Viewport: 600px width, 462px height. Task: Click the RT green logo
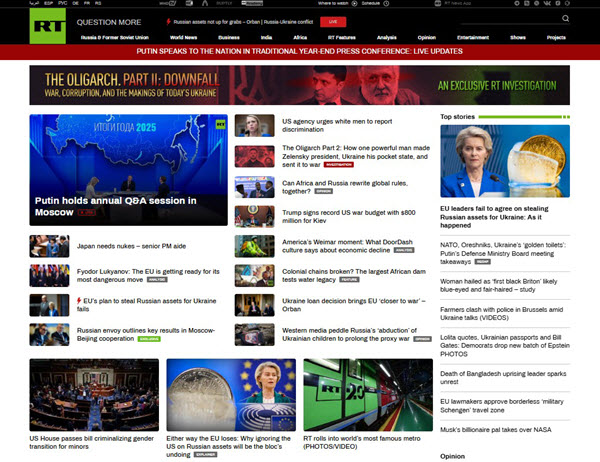point(46,23)
